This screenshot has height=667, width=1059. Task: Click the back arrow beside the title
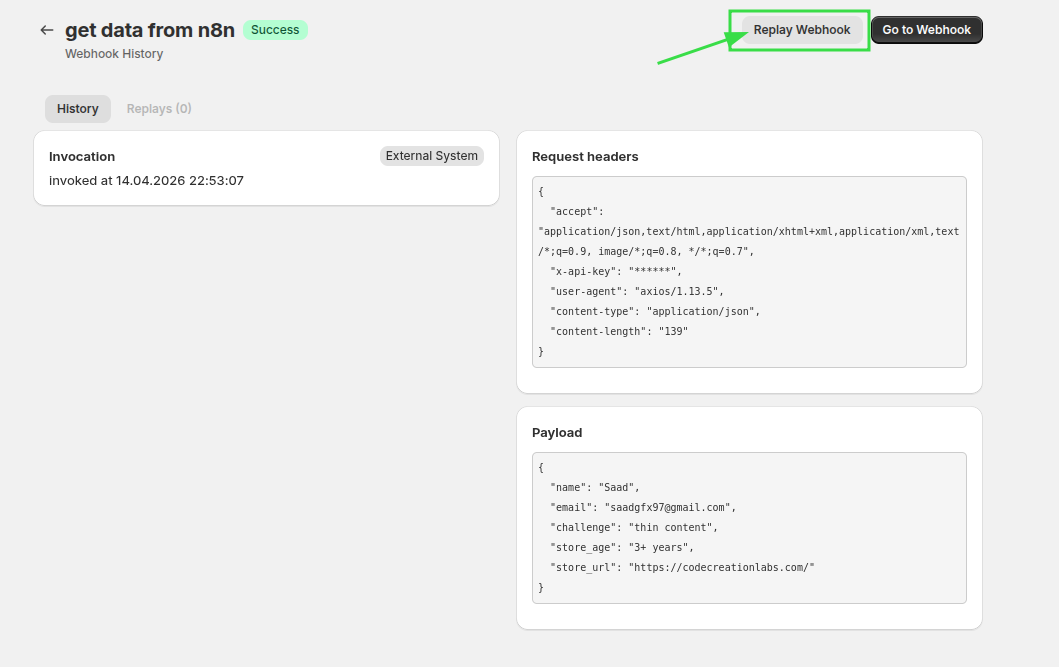tap(46, 30)
